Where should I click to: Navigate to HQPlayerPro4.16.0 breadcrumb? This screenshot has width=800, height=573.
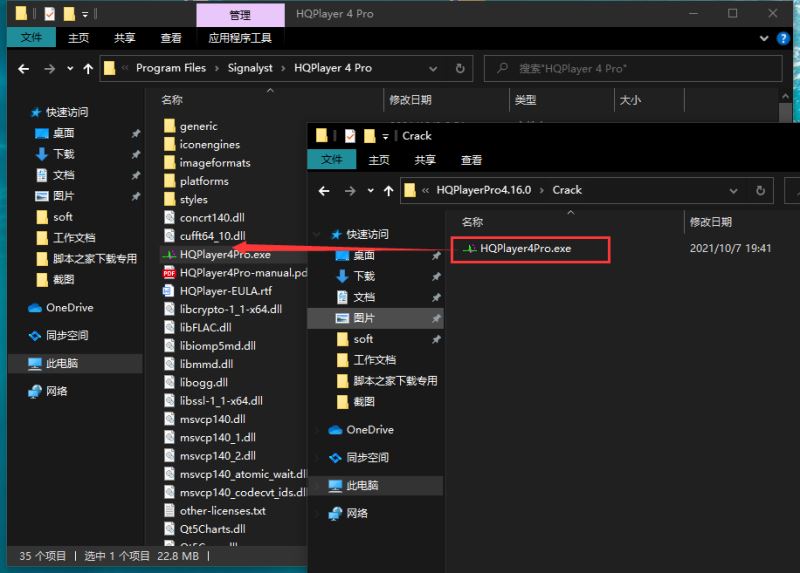(x=484, y=190)
